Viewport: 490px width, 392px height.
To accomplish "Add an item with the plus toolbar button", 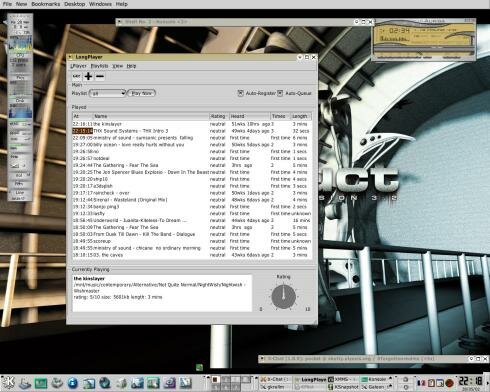I will (88, 76).
